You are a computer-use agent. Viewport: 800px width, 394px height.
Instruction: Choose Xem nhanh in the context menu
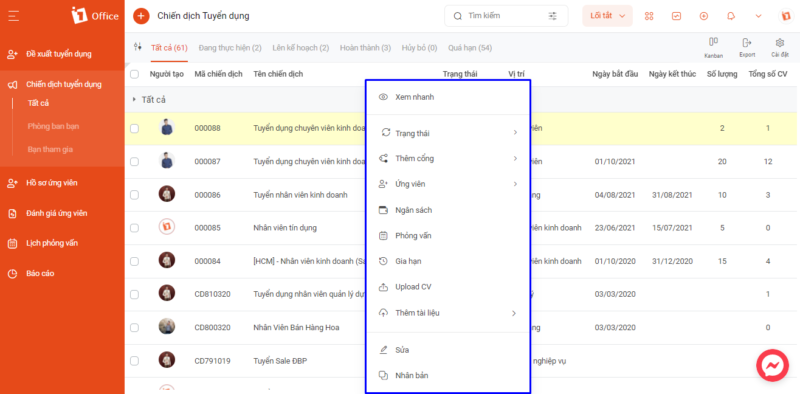(x=448, y=97)
